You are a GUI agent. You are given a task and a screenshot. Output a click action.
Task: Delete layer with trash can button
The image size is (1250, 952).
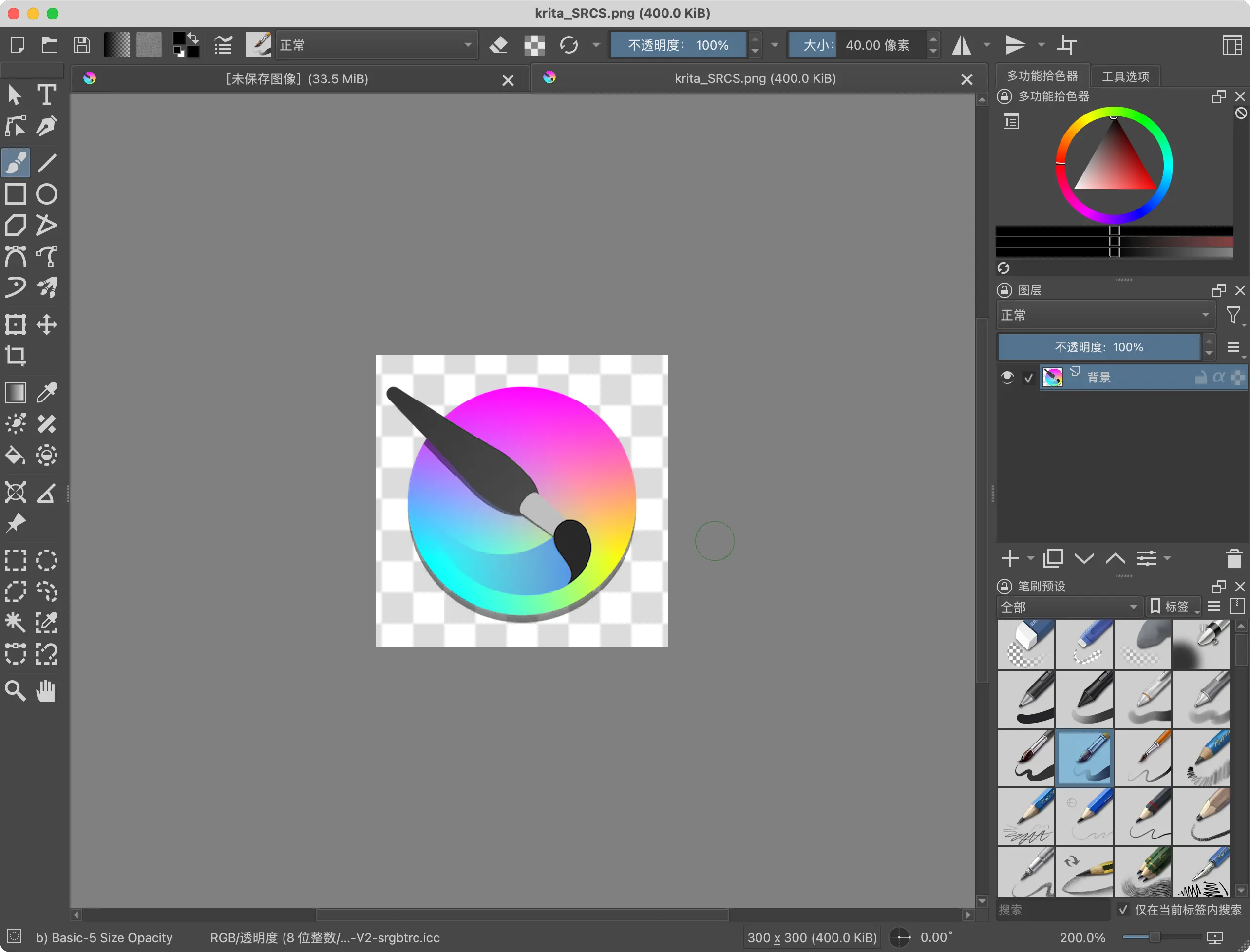coord(1233,559)
